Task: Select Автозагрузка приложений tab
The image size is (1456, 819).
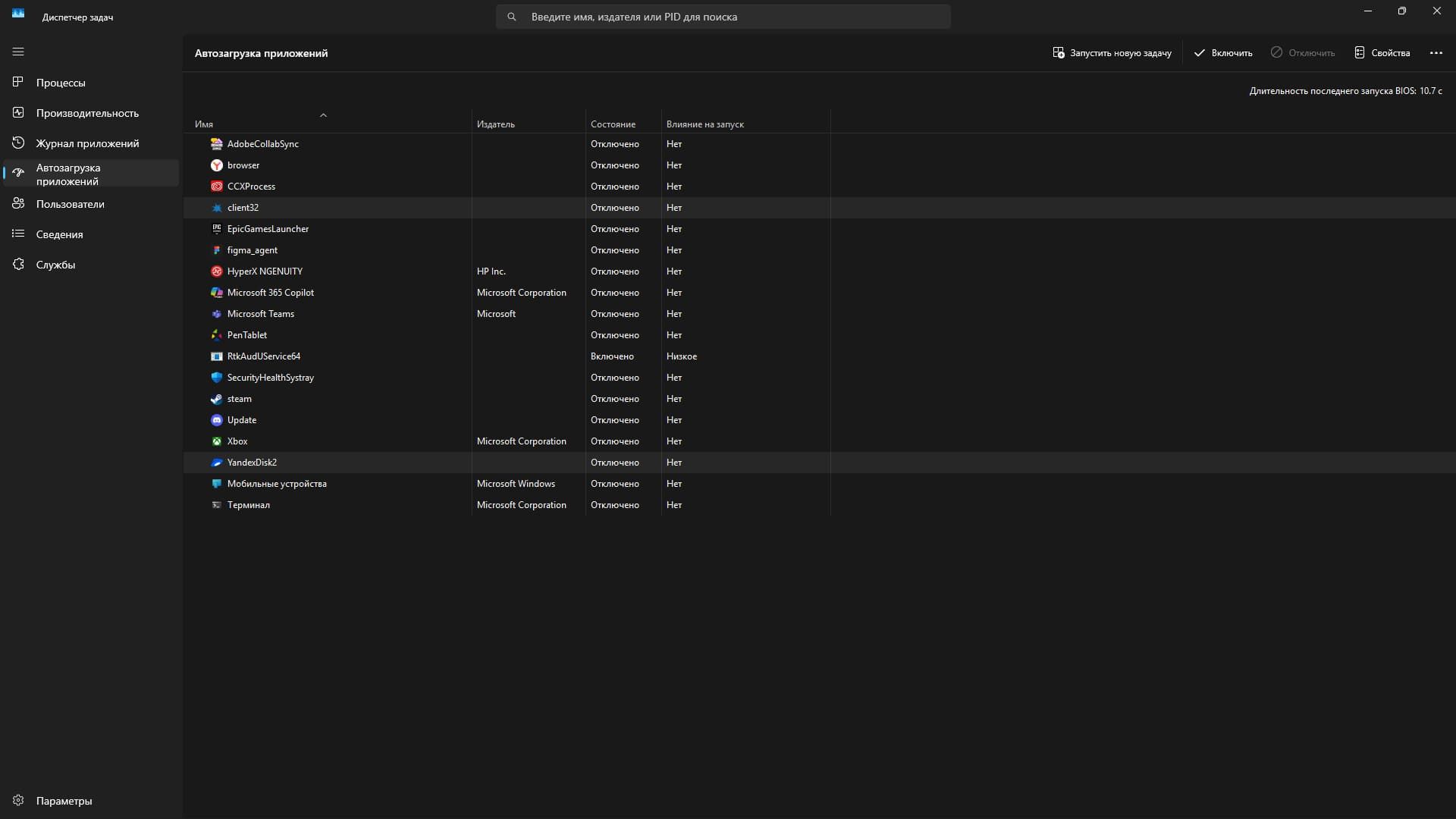Action: (x=91, y=174)
